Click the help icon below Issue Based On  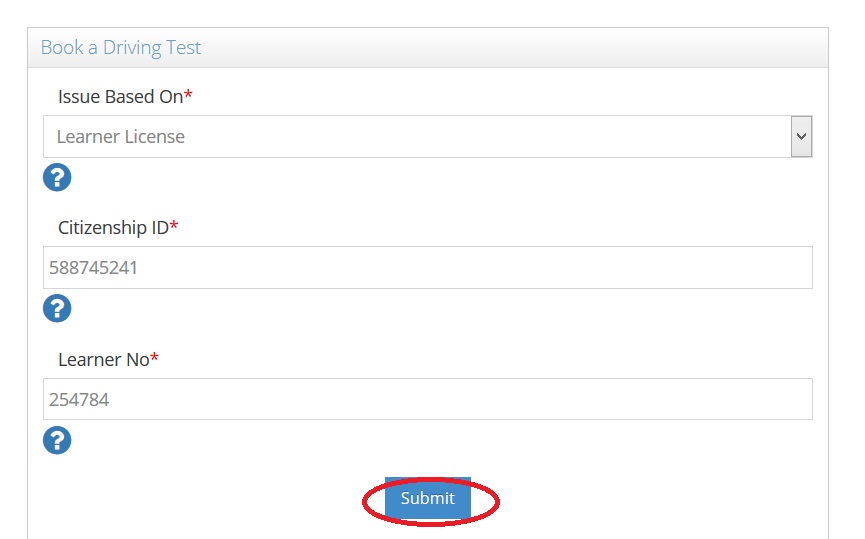(57, 178)
